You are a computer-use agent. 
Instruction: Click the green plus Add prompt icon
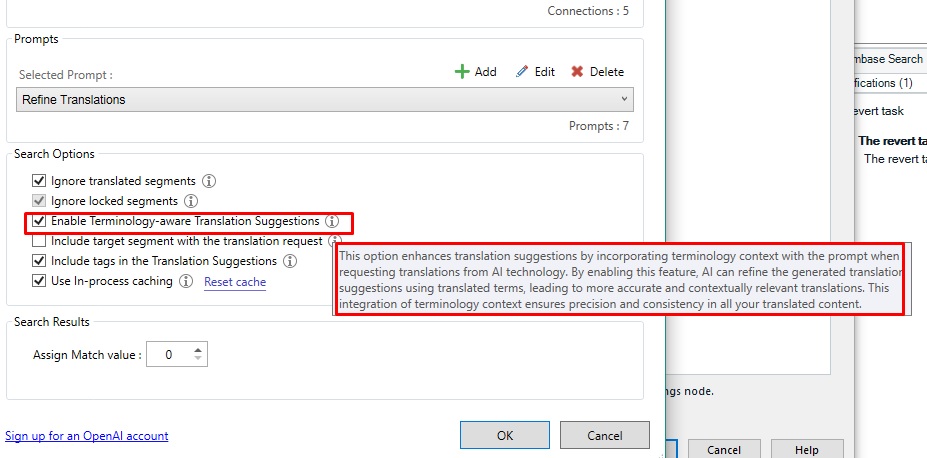(x=462, y=72)
